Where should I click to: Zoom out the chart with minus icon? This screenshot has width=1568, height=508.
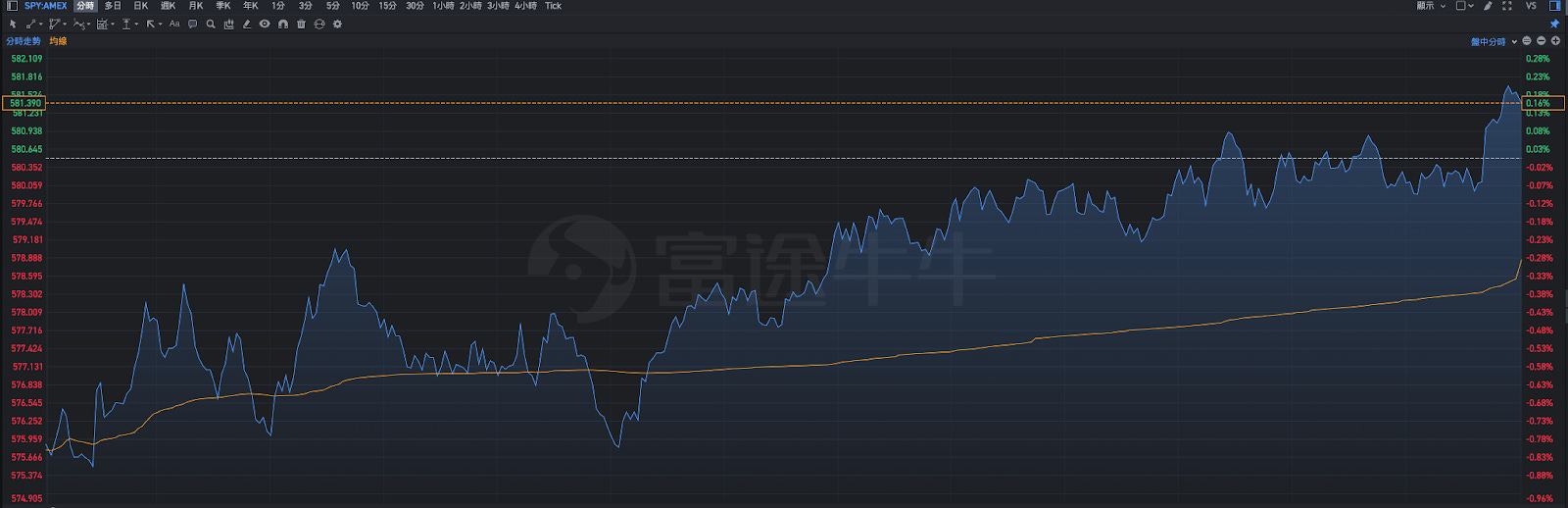(1541, 41)
